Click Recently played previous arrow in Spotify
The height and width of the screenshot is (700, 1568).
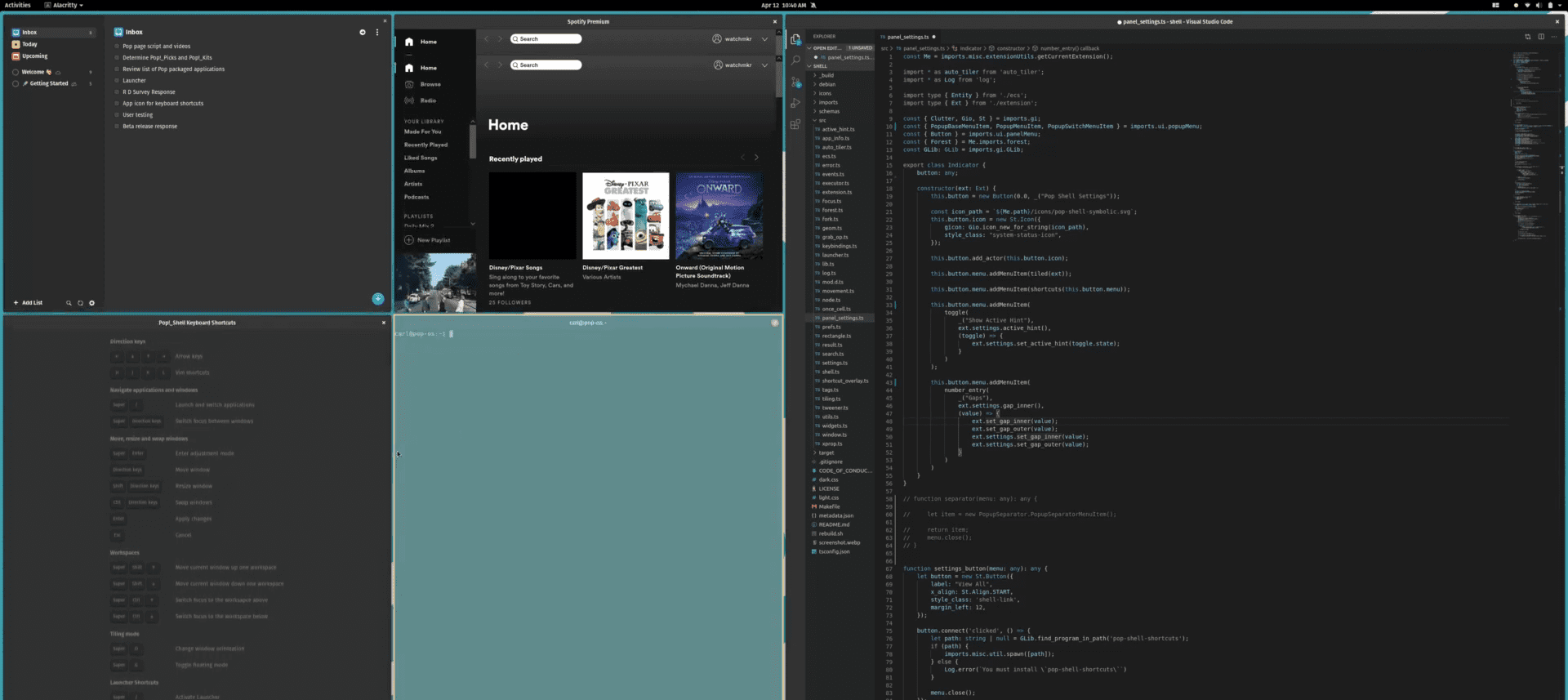[742, 158]
